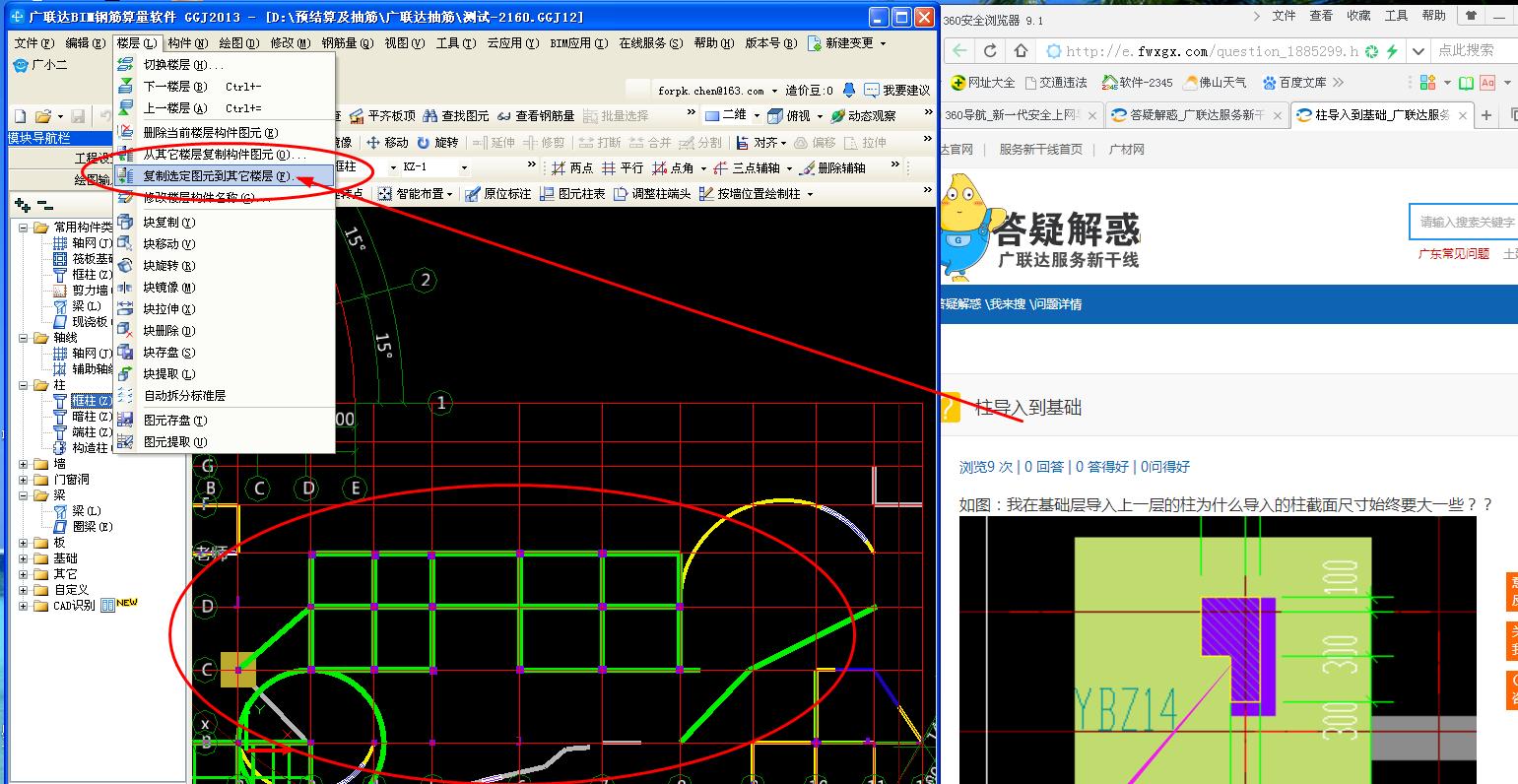
Task: Choose 块镜像 menu entry
Action: 225,288
